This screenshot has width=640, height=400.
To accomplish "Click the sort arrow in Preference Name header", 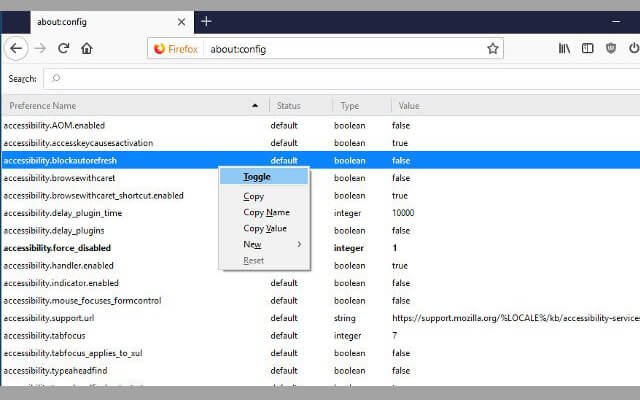I will pos(255,106).
